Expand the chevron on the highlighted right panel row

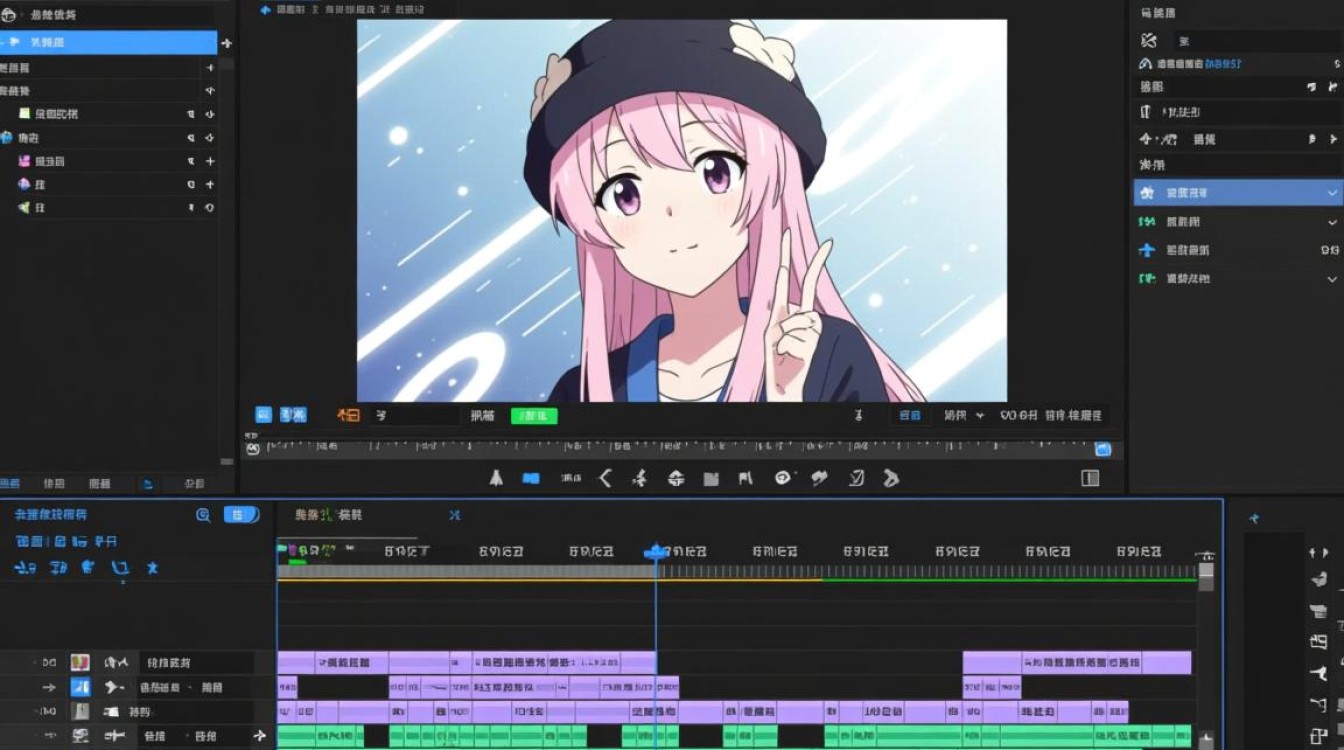pos(1332,193)
